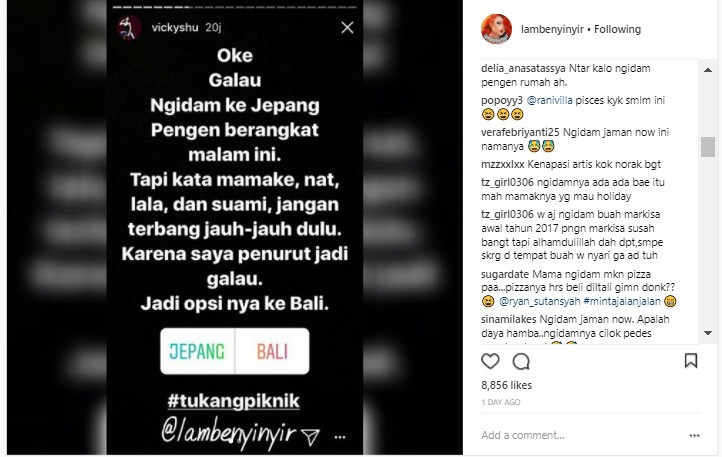Click the comments scroll down arrow
This screenshot has width=722, height=457.
[x=708, y=333]
